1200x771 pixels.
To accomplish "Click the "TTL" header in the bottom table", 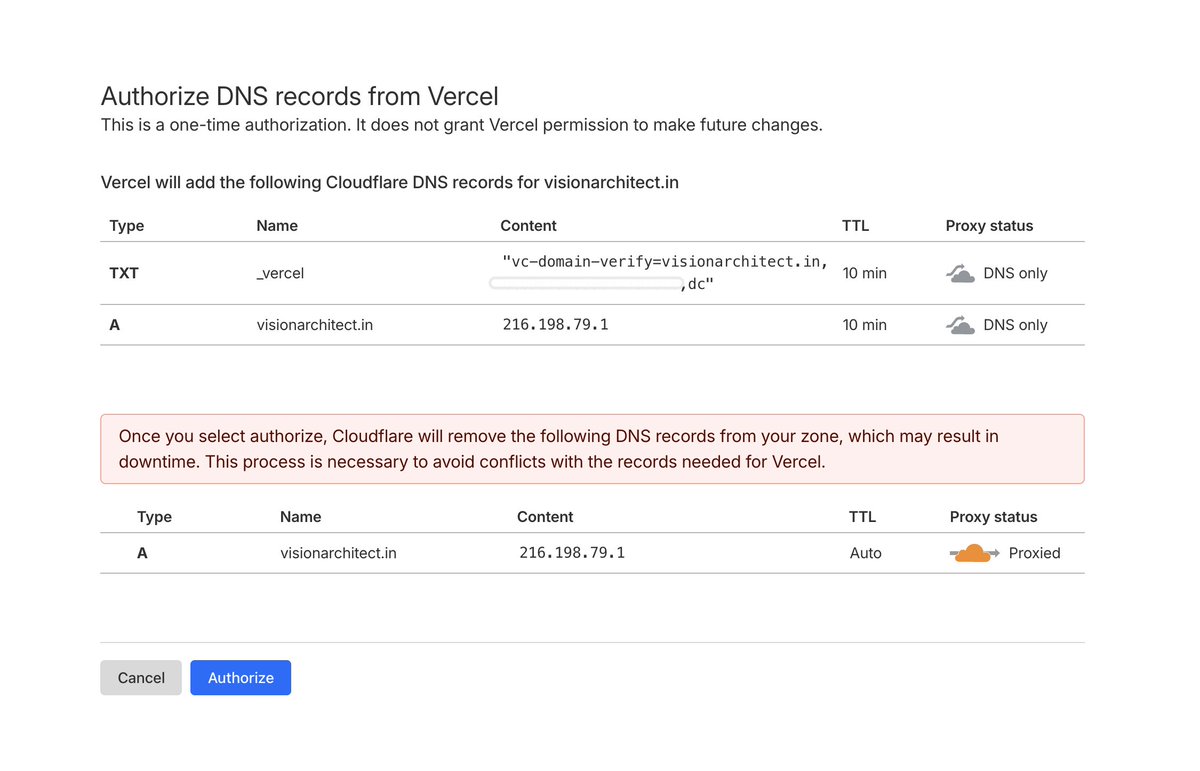I will [x=862, y=517].
